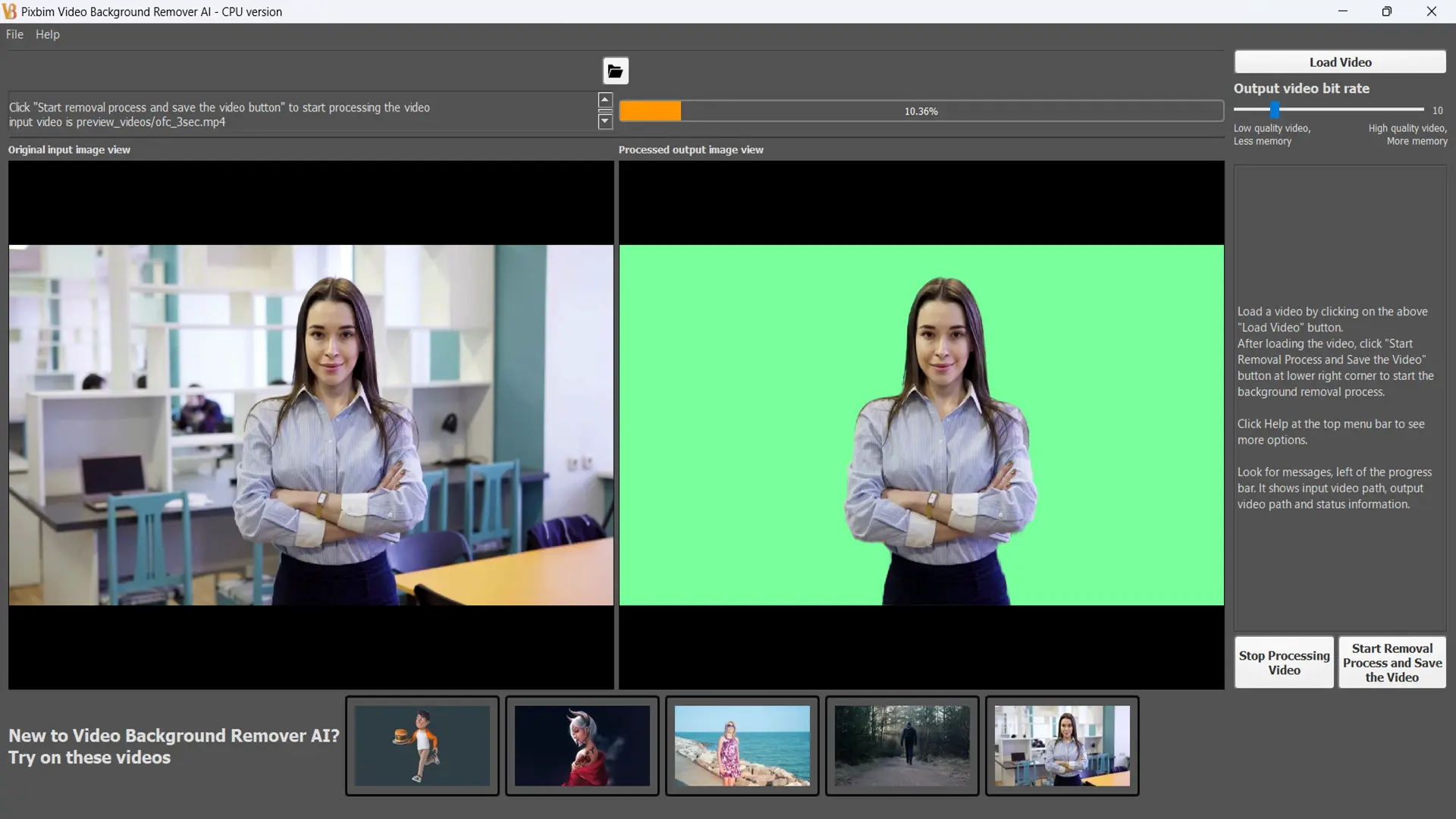Click the original input image view
Screen dimensions: 1456x819
(x=311, y=425)
